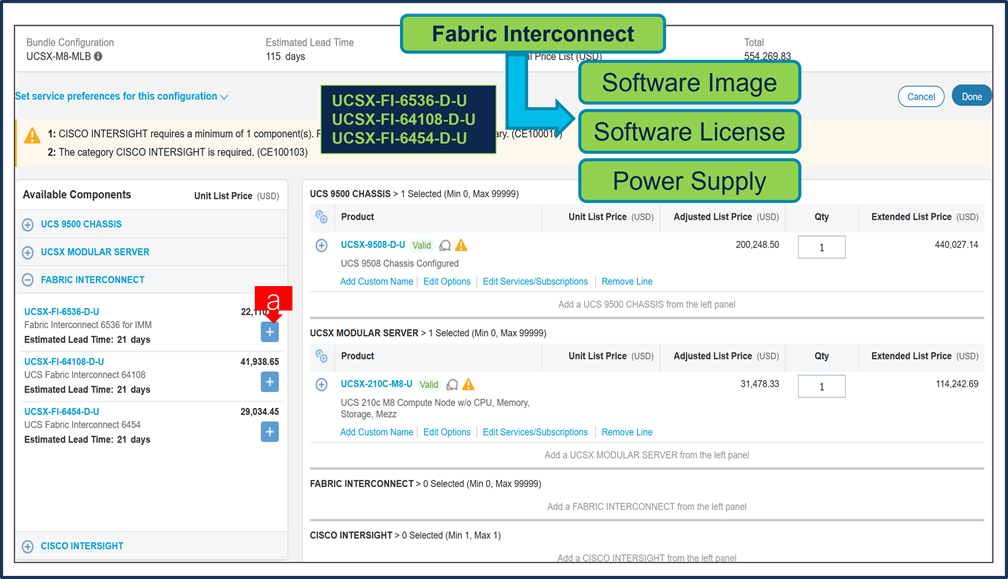Click the Valid badge next to UCSX-9508-D-U

click(422, 245)
